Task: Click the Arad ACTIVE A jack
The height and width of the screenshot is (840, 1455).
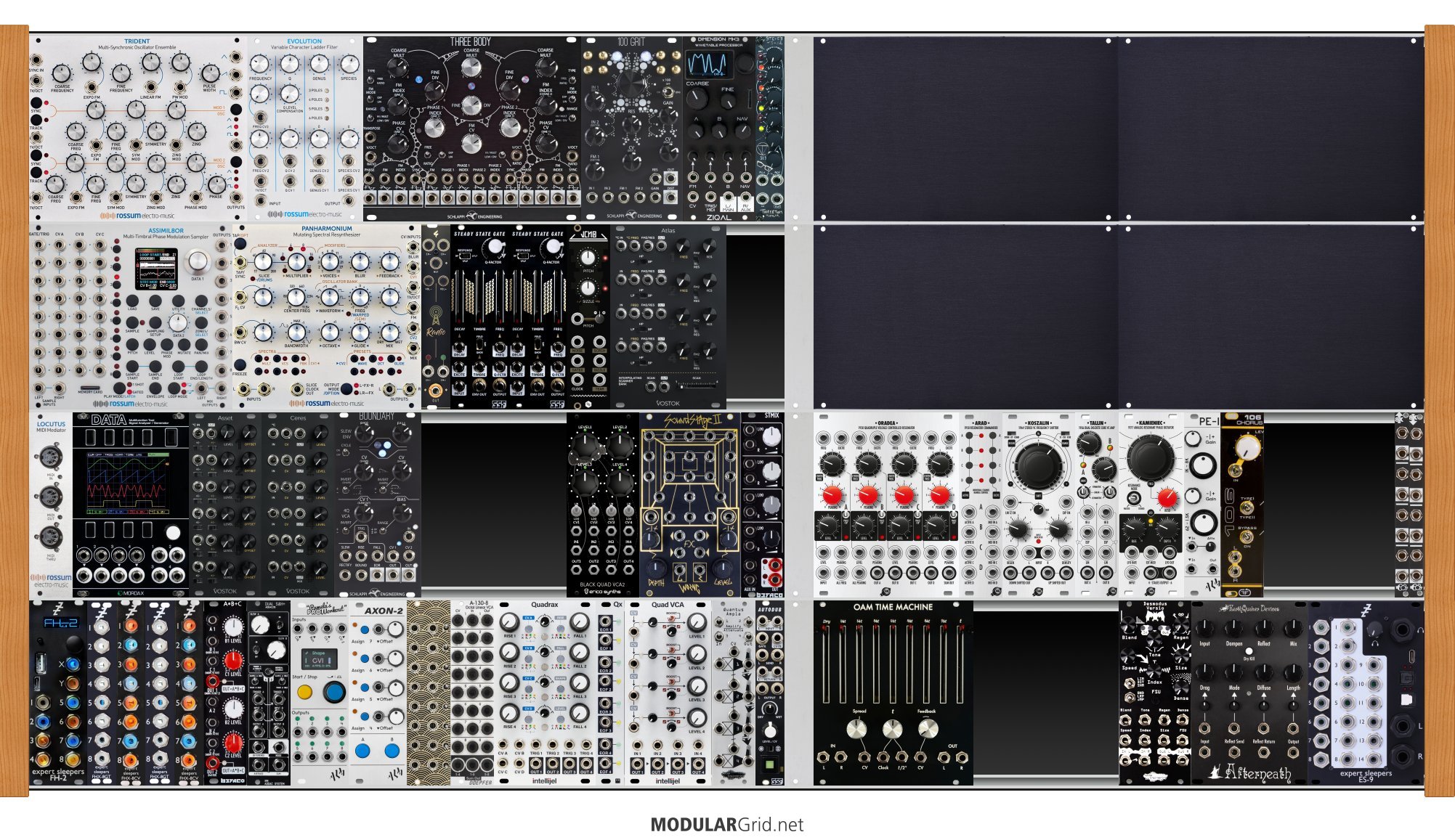Action: [969, 513]
